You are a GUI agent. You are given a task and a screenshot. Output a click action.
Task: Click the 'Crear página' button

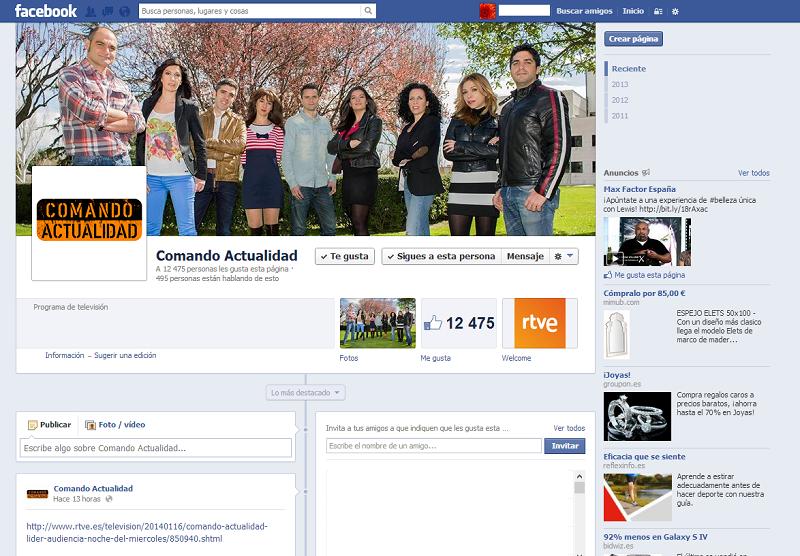[634, 39]
